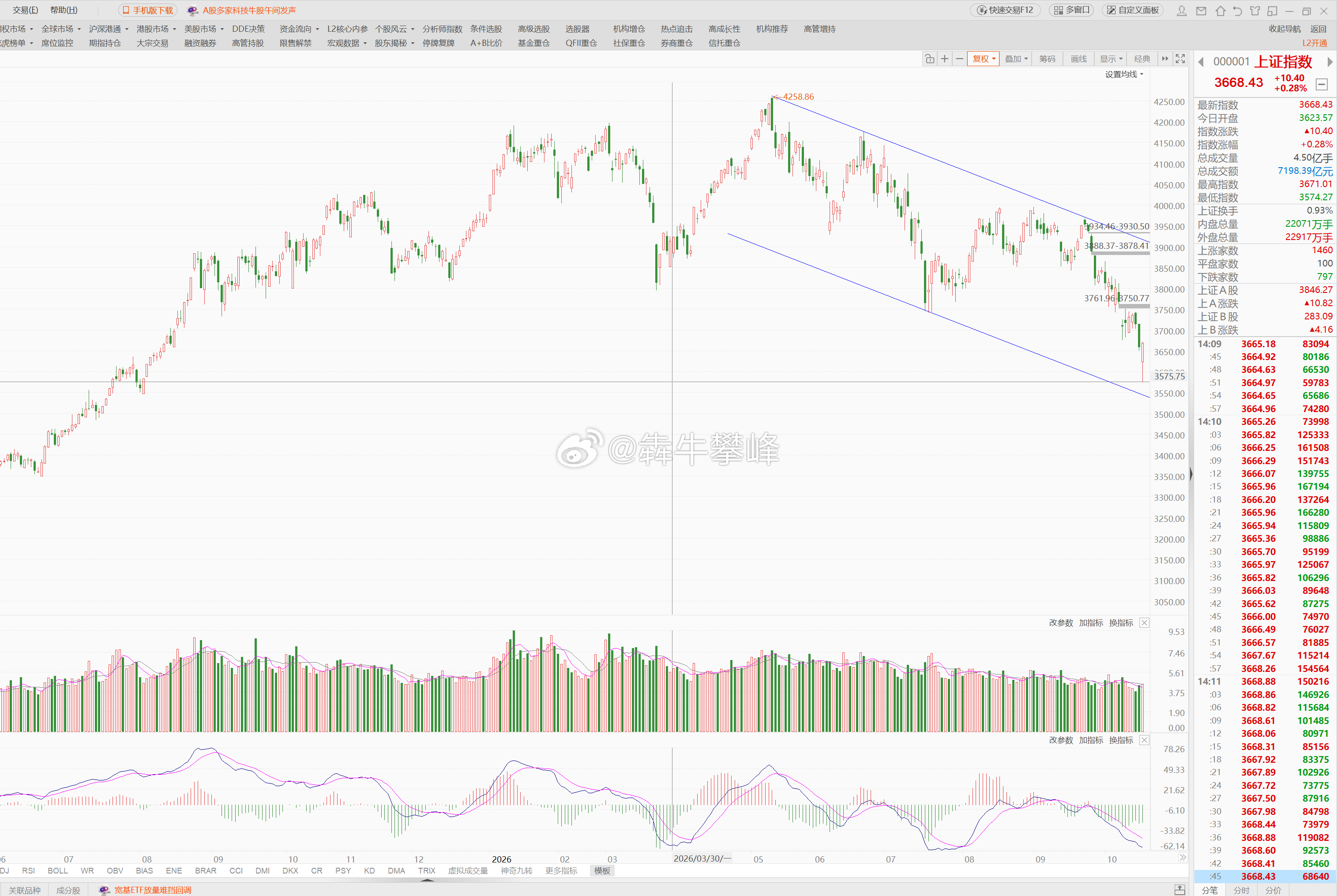The width and height of the screenshot is (1337, 896).
Task: Expand the 设置均线 dropdown
Action: click(1124, 74)
